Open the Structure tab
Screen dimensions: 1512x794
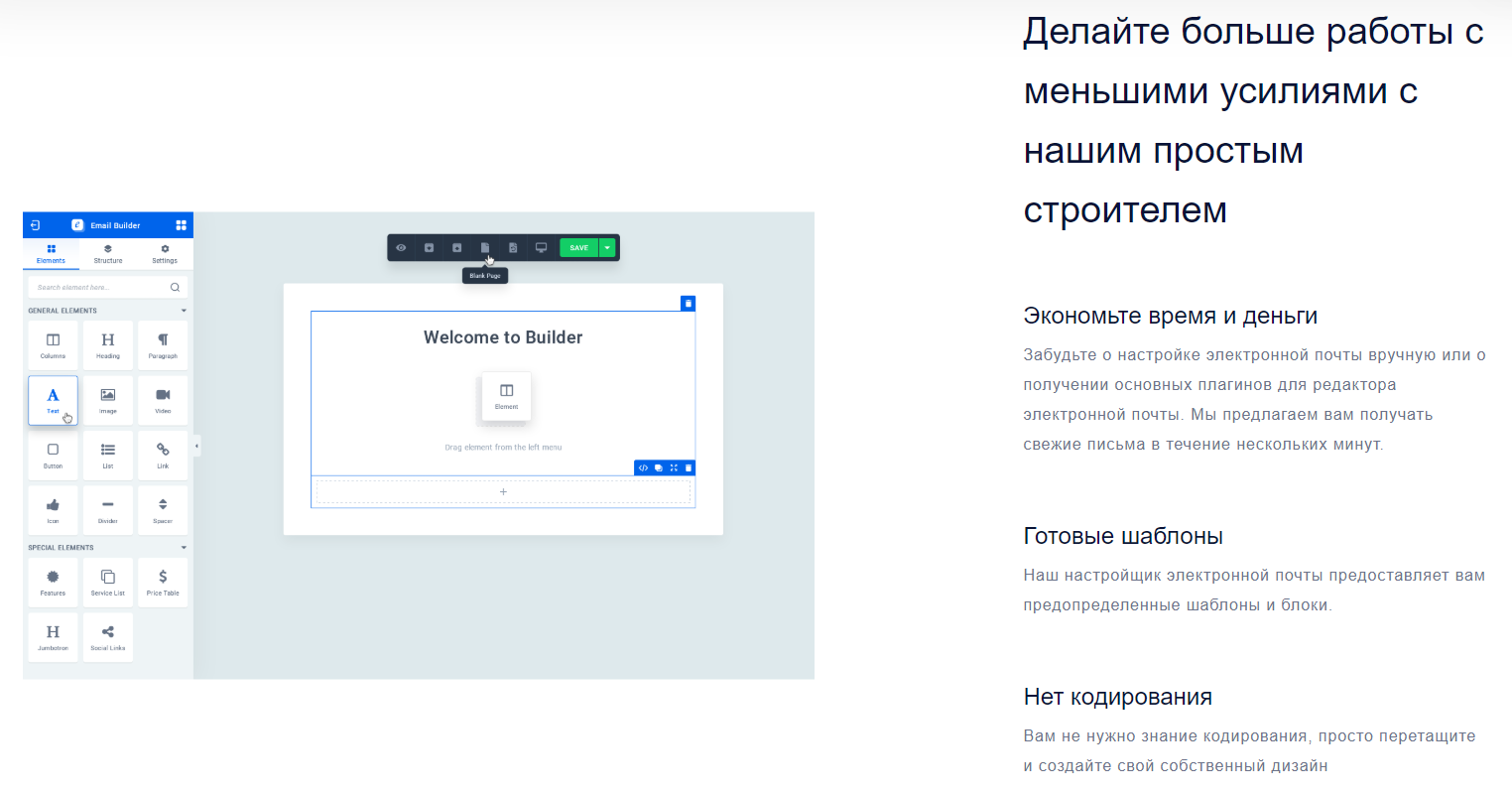[108, 254]
